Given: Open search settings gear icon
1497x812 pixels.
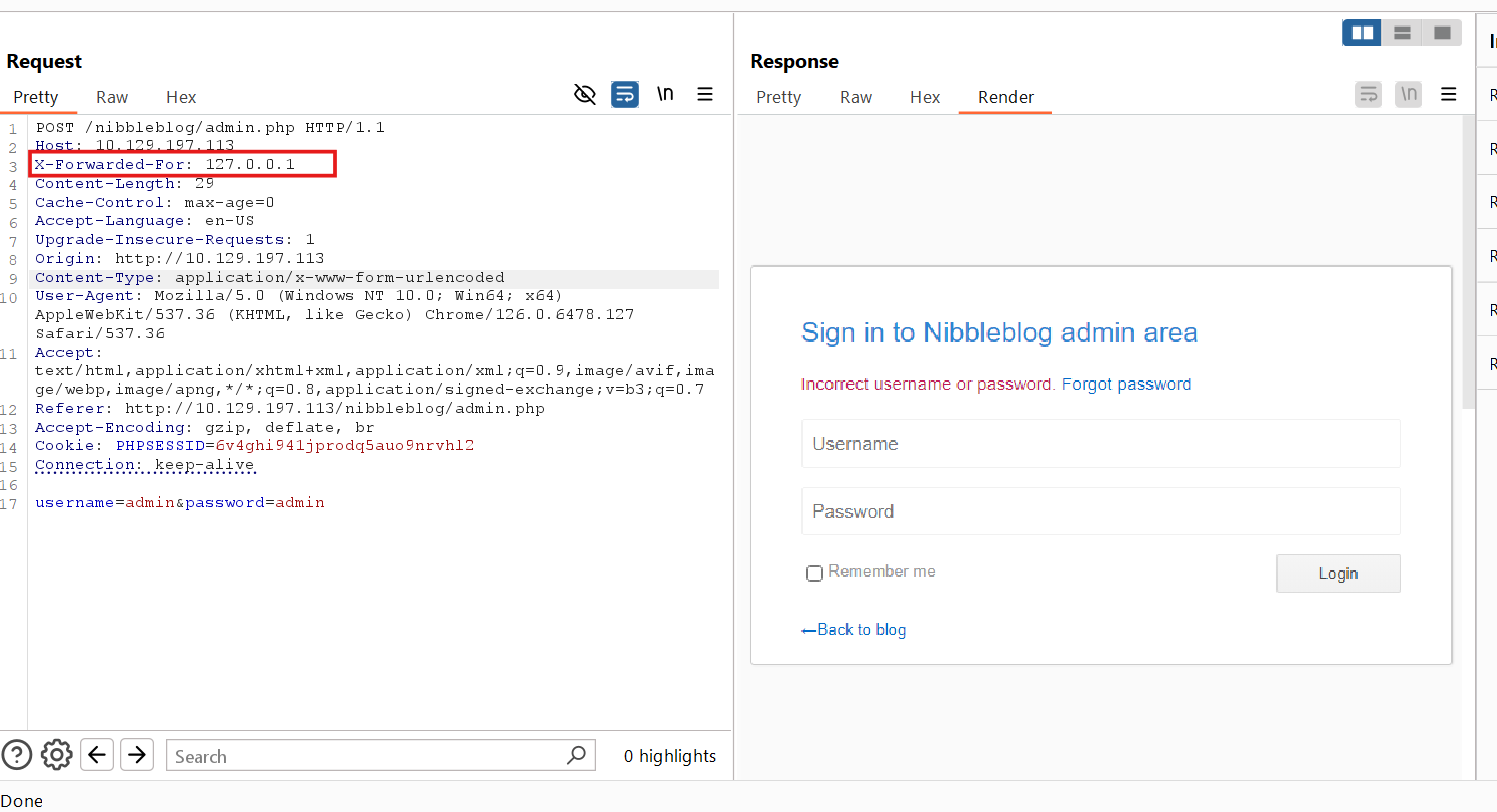Looking at the screenshot, I should pyautogui.click(x=57, y=755).
